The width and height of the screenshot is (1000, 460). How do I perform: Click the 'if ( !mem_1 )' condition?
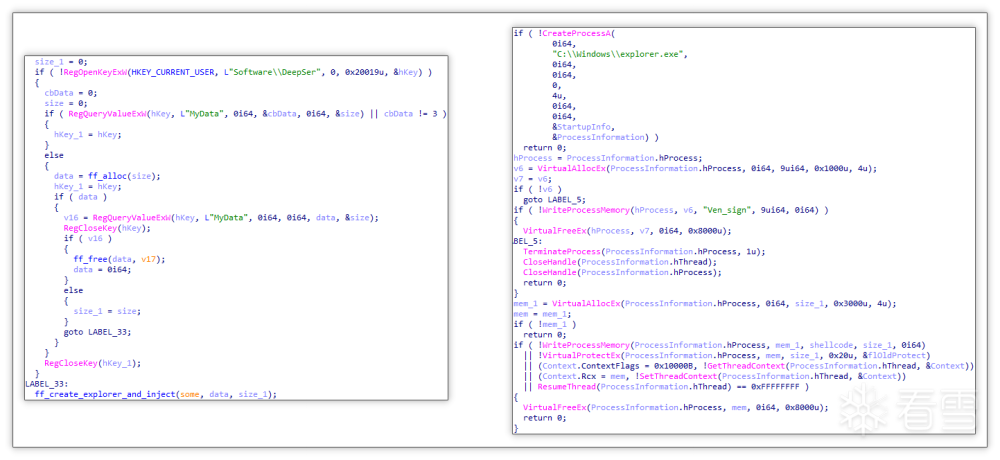coord(545,324)
